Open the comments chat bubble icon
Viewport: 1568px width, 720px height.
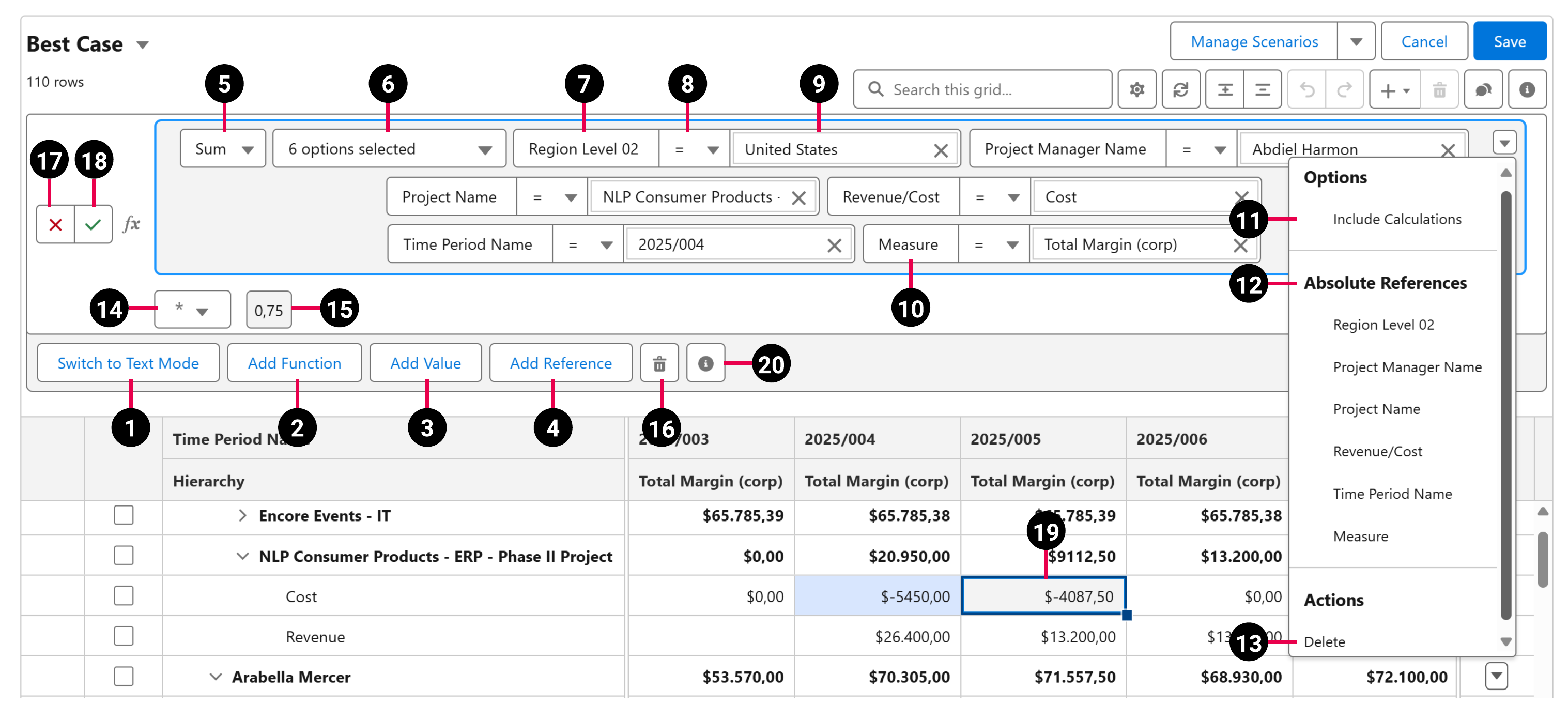coord(1484,89)
